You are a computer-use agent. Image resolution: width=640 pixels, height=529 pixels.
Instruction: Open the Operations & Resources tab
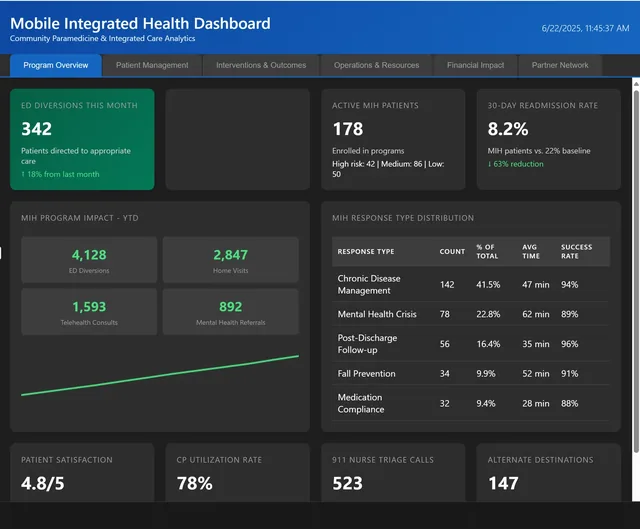(x=376, y=65)
